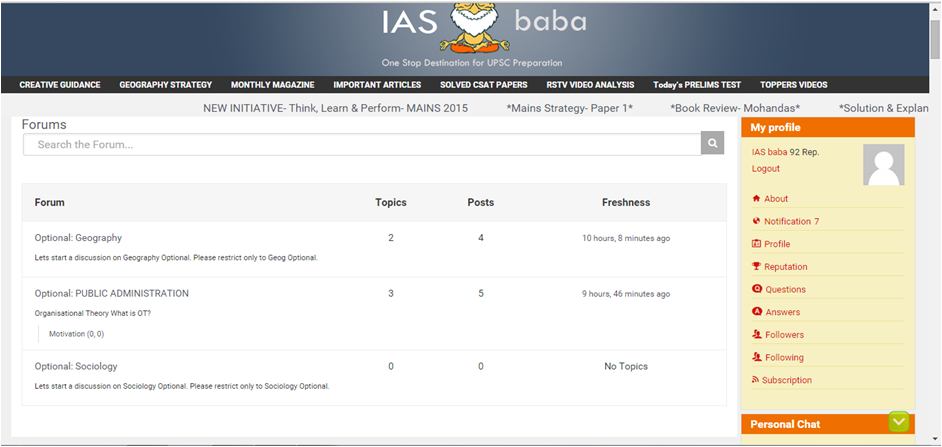Click the Book Review- Mohandas ticker

coord(735,108)
